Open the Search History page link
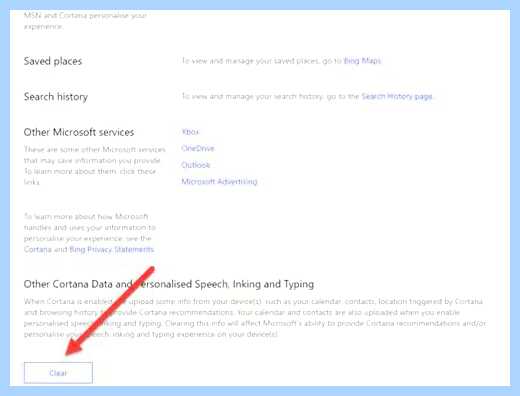 tap(397, 97)
